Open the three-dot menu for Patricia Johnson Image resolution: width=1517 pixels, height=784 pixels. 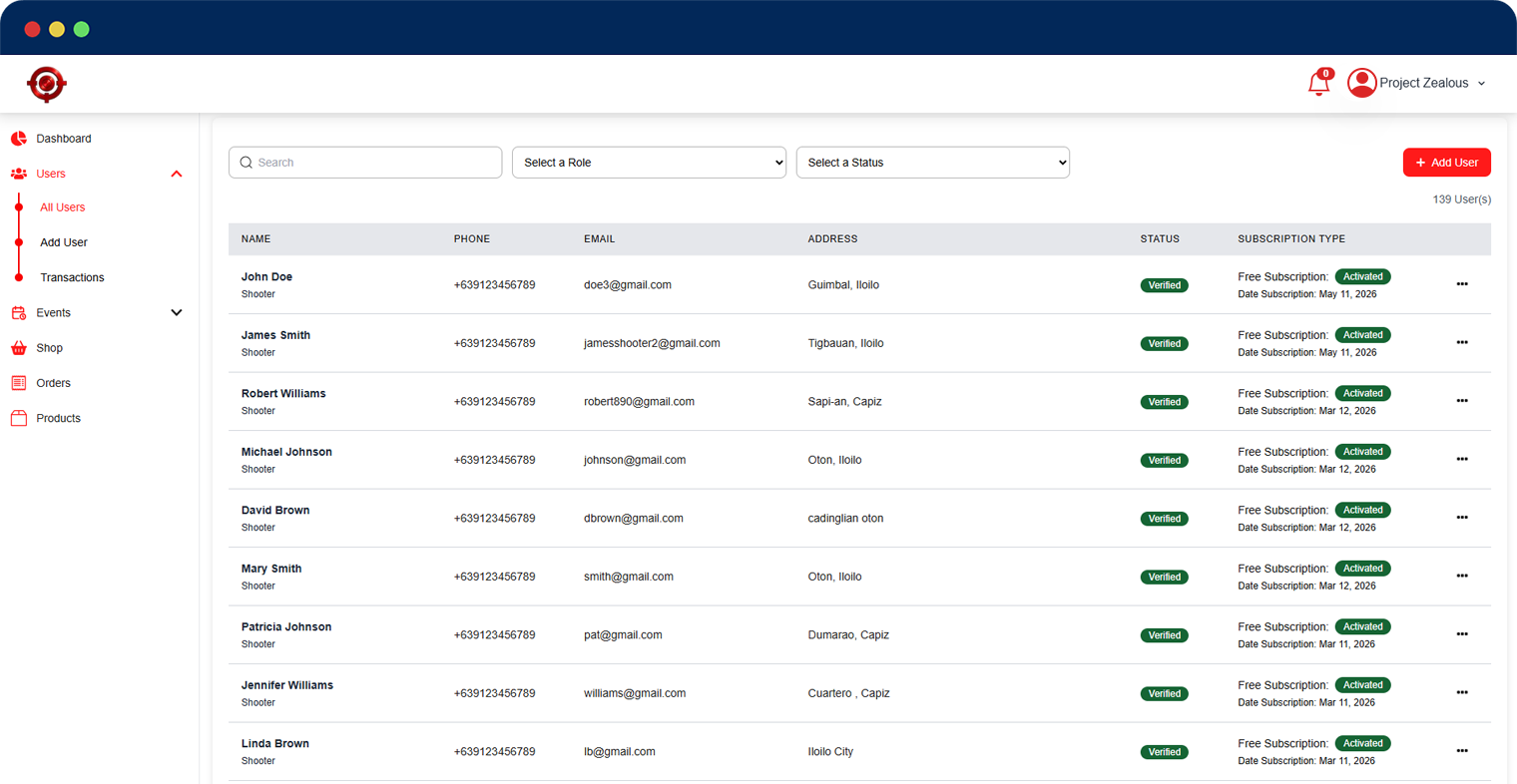coord(1462,634)
